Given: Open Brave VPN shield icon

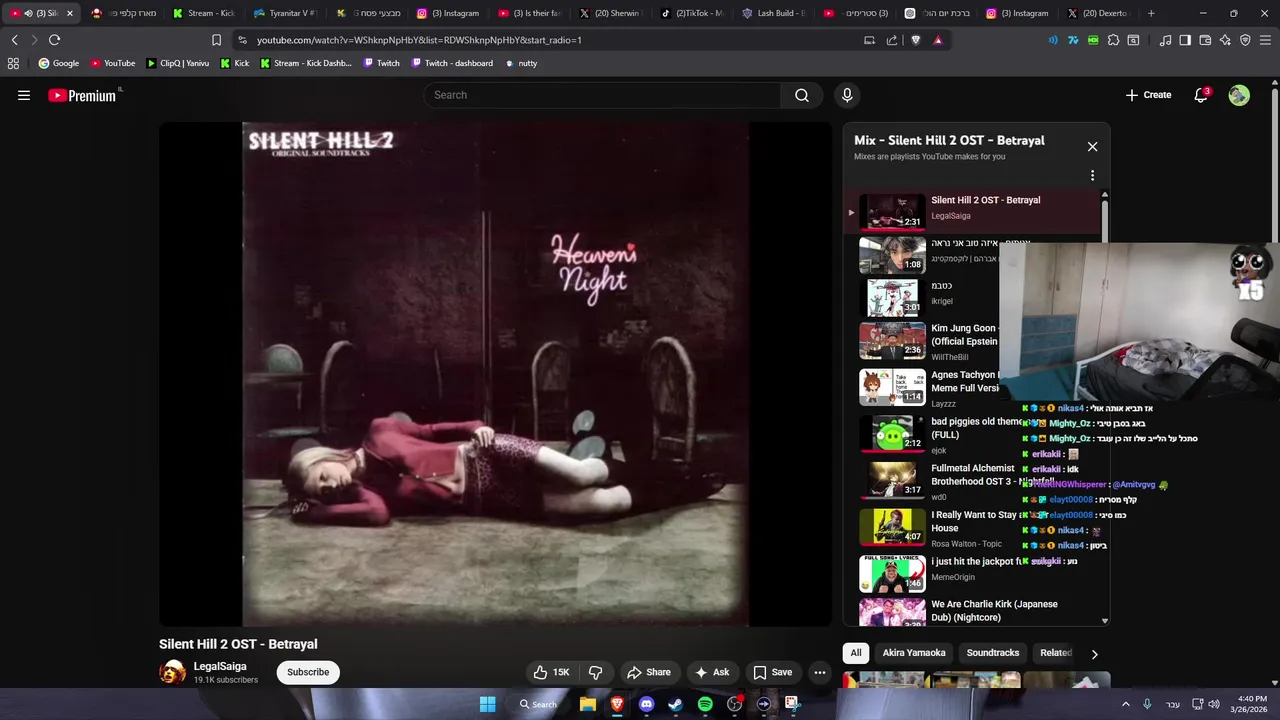Looking at the screenshot, I should [x=1245, y=40].
